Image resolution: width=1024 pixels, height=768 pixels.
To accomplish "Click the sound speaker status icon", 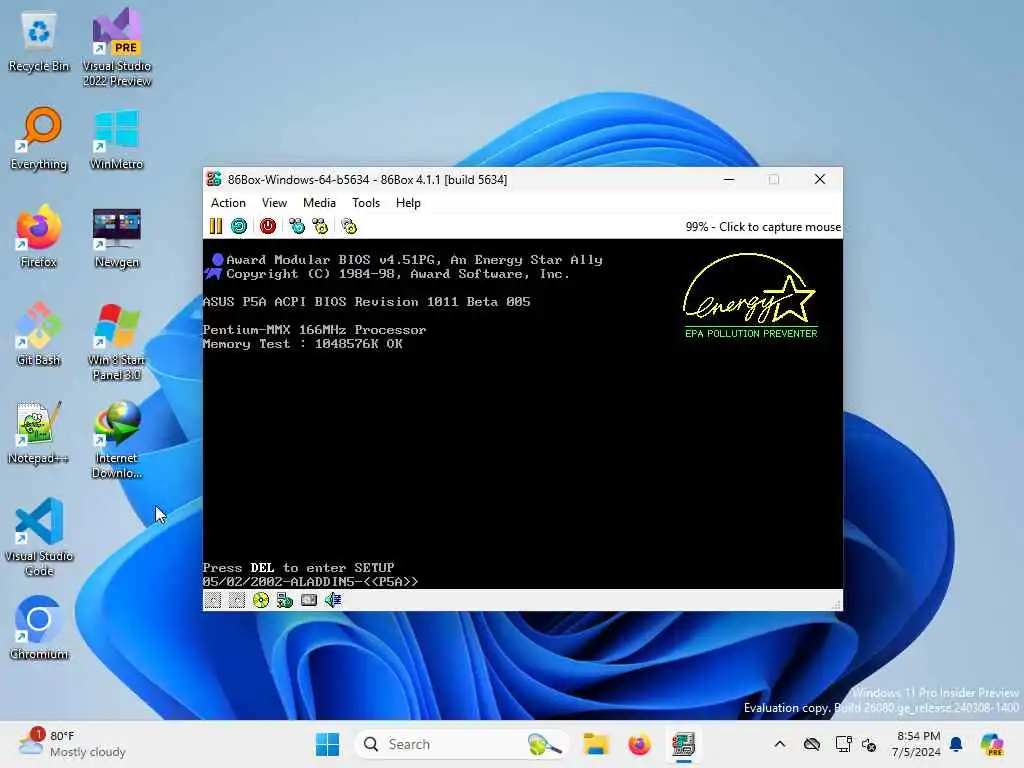I will pyautogui.click(x=333, y=600).
